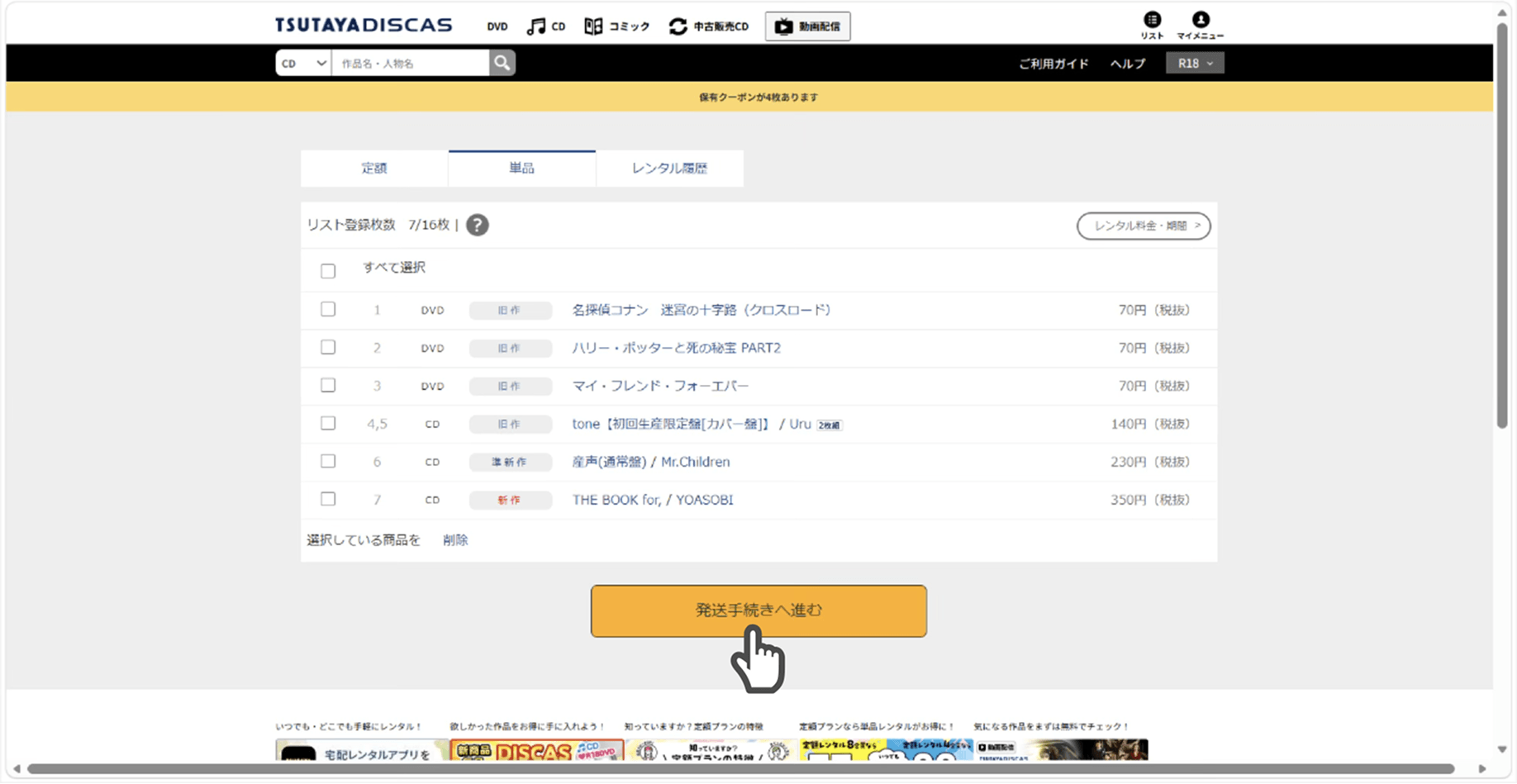Click the リスト登録枚数 7/16枚 text

click(x=378, y=225)
